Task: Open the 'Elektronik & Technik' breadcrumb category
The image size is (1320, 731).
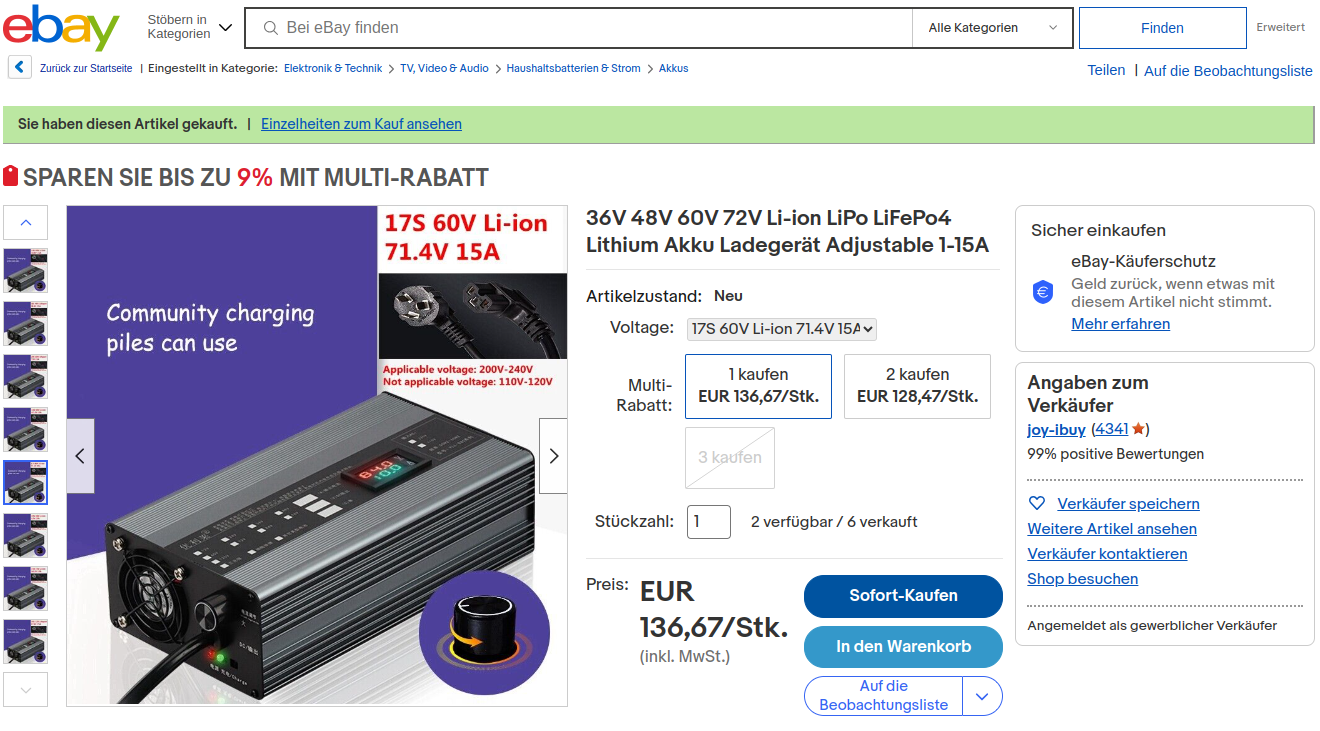Action: pyautogui.click(x=333, y=68)
